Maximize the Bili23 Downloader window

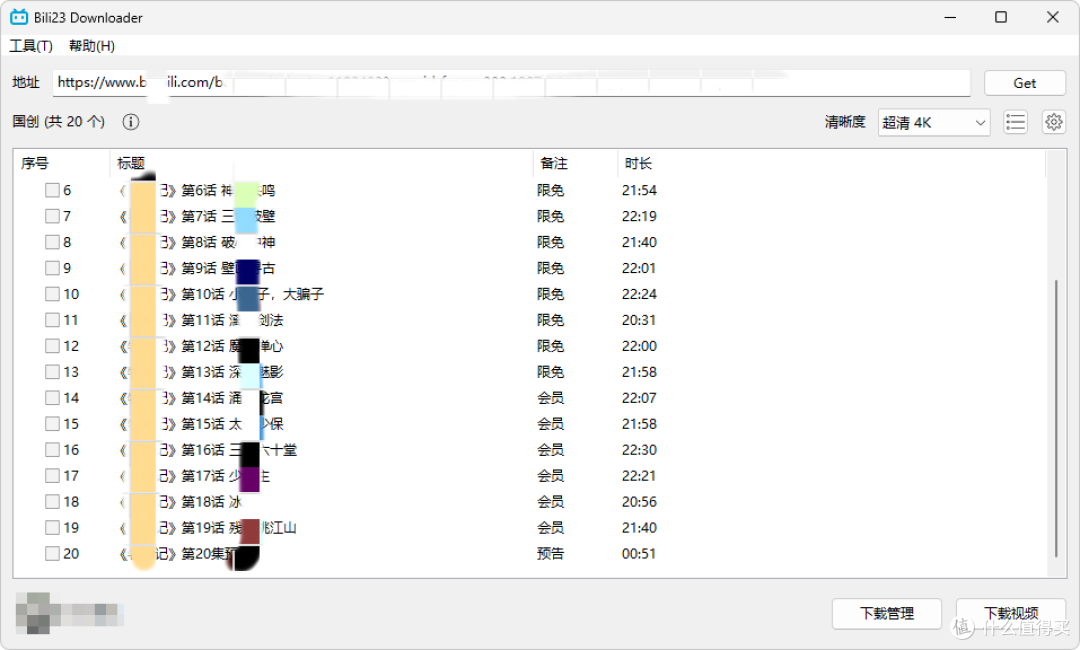(1001, 17)
